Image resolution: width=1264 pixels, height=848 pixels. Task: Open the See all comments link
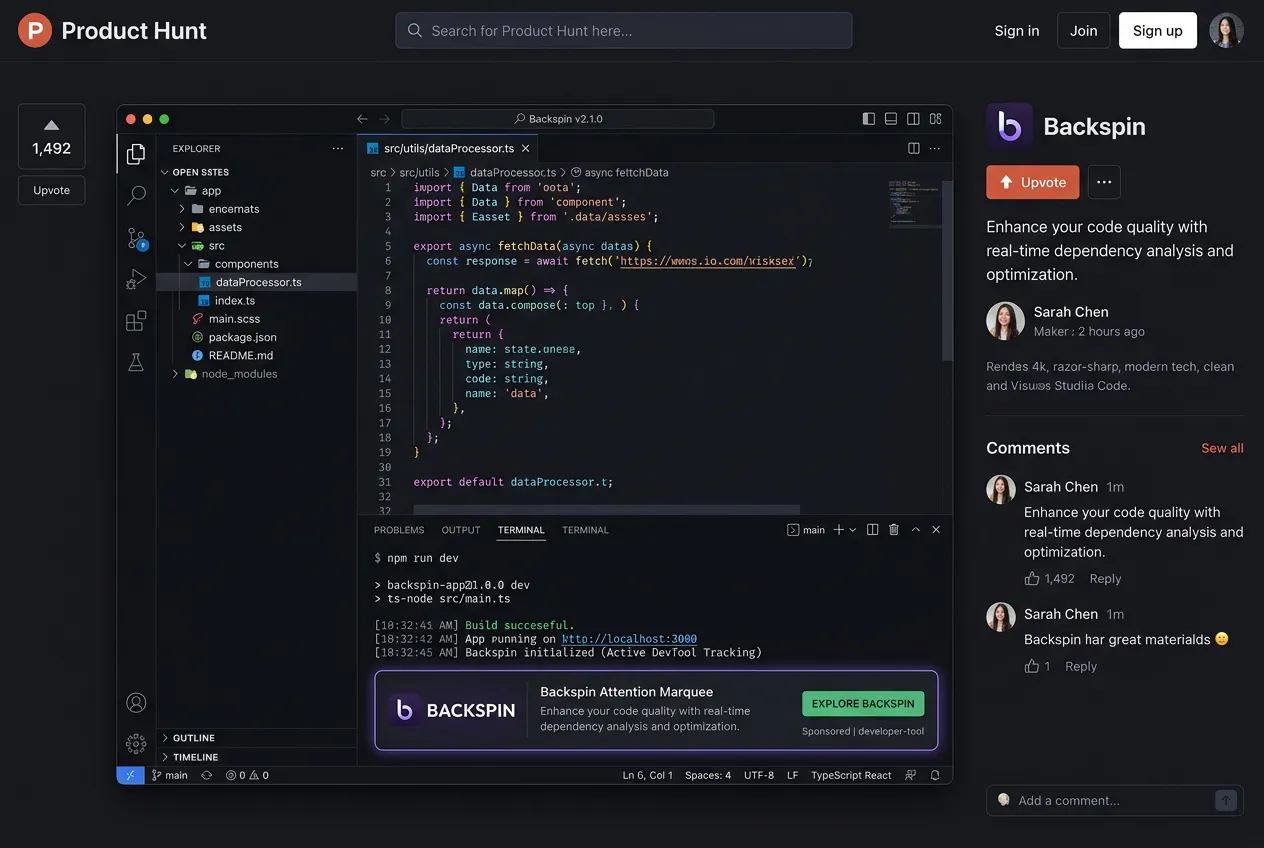(1222, 448)
